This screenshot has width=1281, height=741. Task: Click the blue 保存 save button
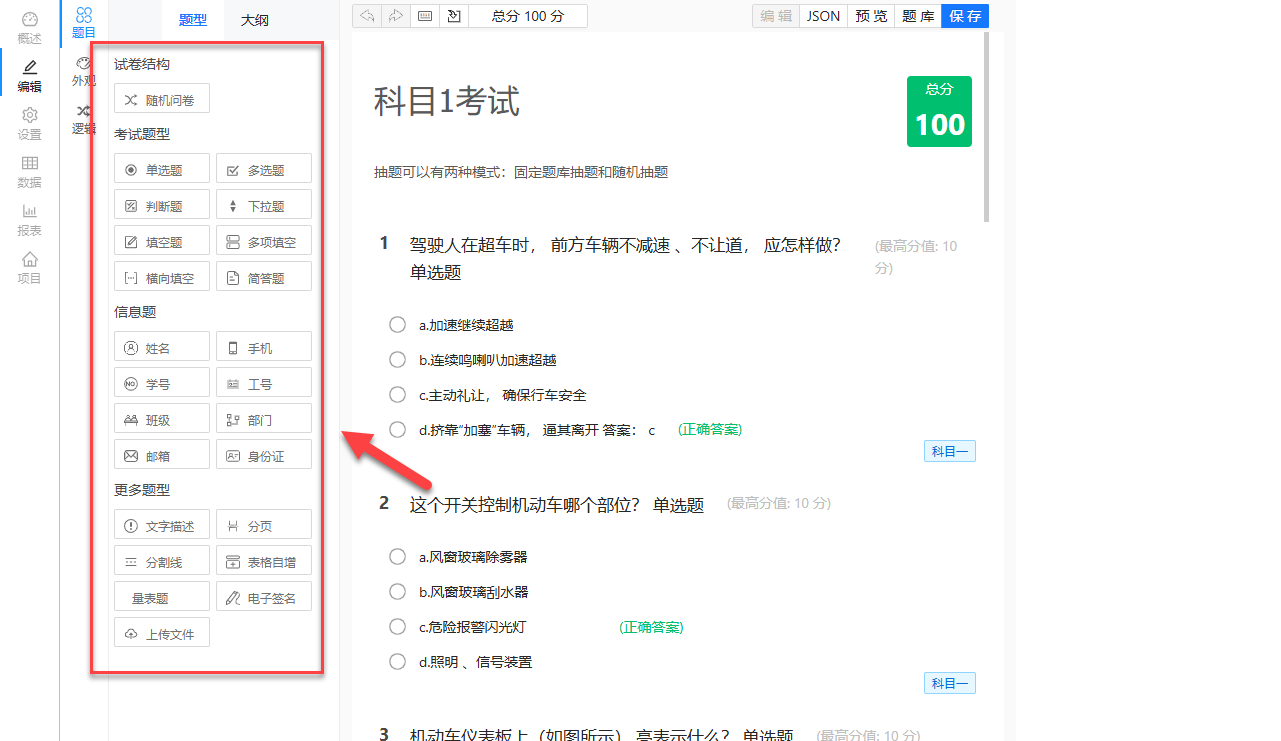tap(965, 16)
